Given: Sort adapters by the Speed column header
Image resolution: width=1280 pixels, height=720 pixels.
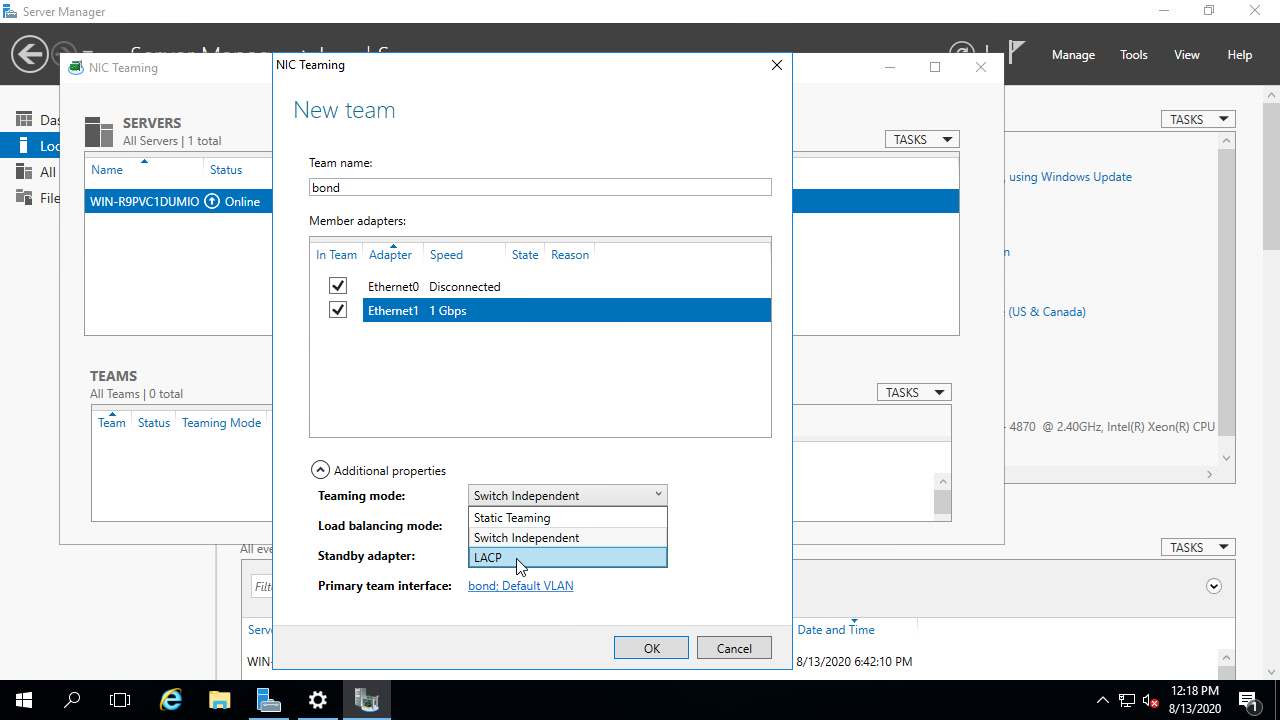Looking at the screenshot, I should click(x=446, y=255).
